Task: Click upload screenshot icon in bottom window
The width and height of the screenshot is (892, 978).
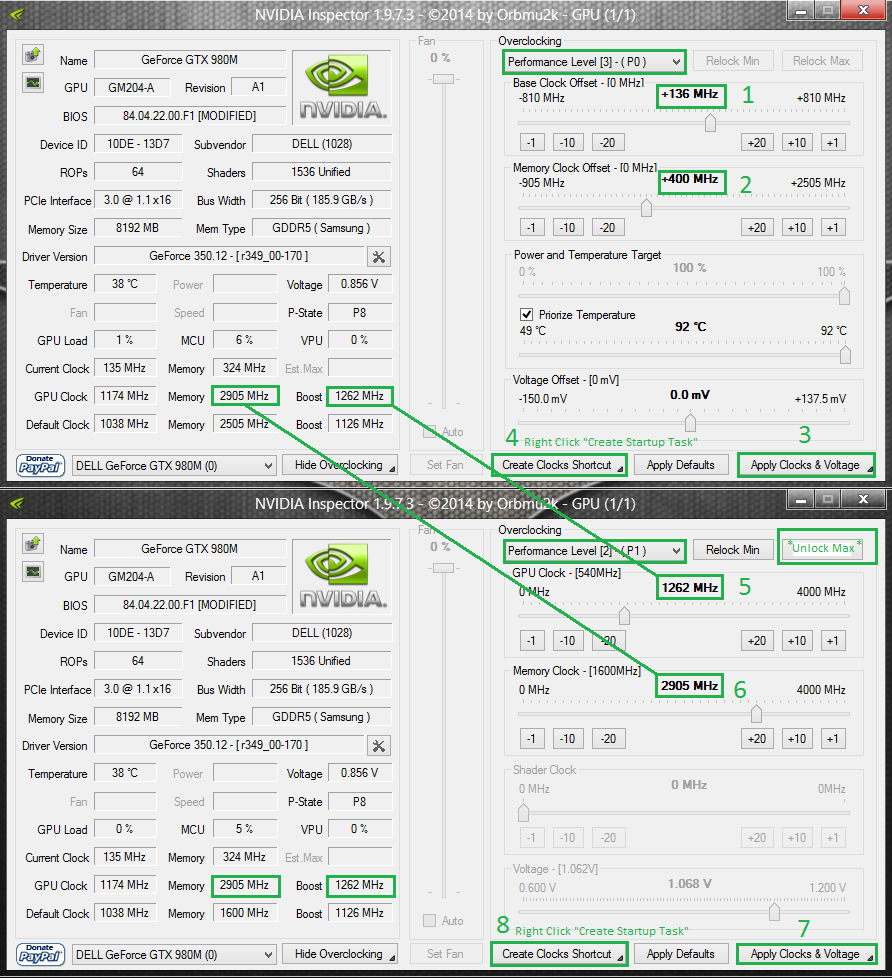Action: point(32,544)
